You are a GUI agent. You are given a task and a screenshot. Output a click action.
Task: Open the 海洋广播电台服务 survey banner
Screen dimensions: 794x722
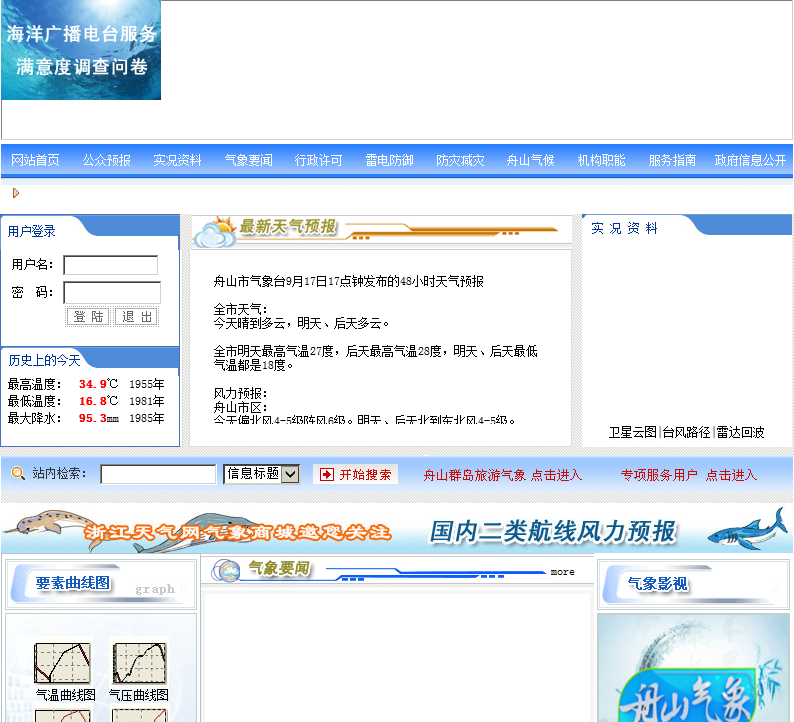tap(81, 50)
